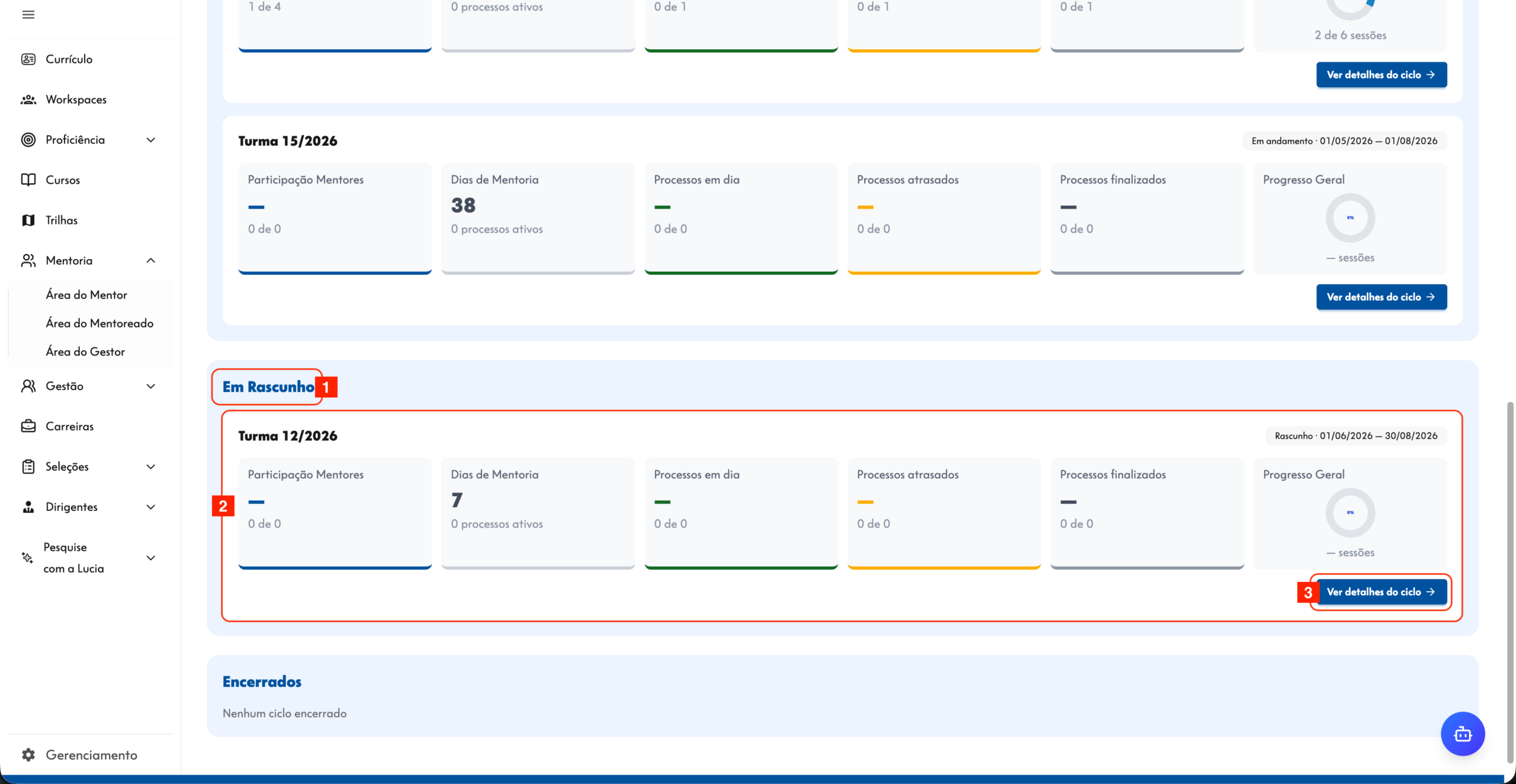
Task: Click the Cursos book icon
Action: coord(28,180)
